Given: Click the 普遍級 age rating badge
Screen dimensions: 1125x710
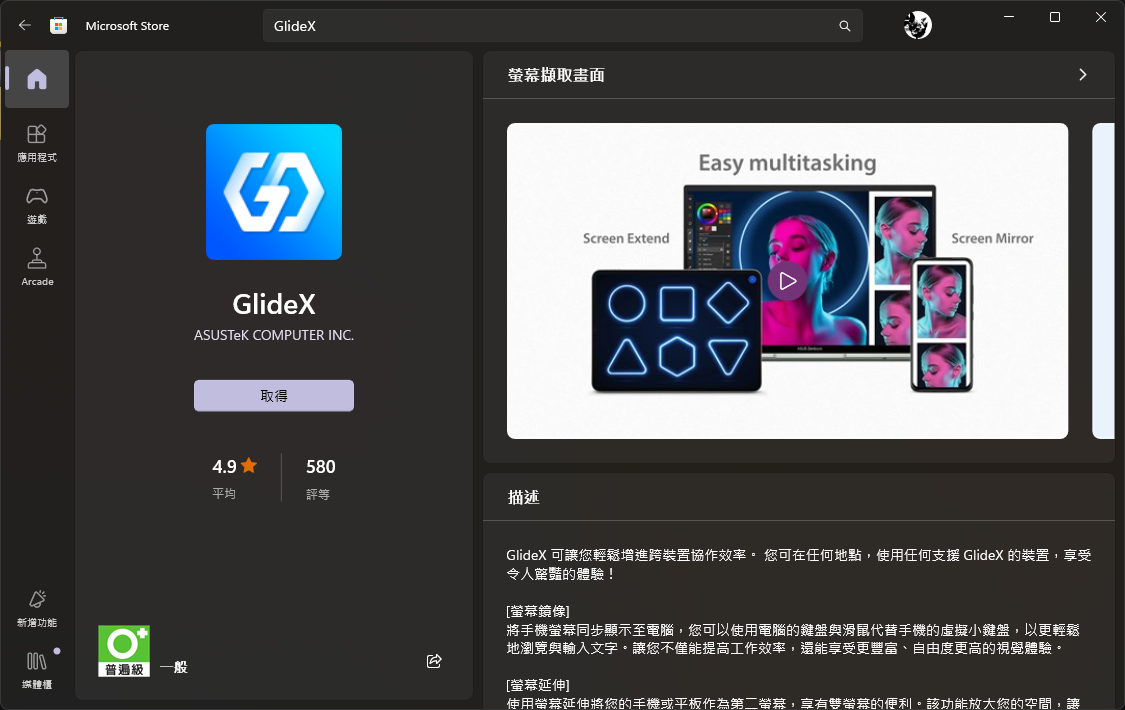Looking at the screenshot, I should tap(124, 651).
